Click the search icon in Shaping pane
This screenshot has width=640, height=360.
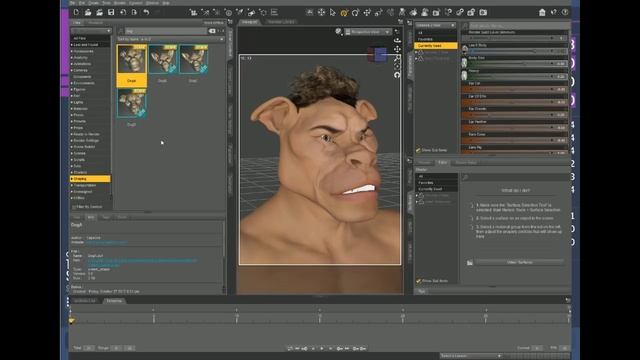[465, 26]
